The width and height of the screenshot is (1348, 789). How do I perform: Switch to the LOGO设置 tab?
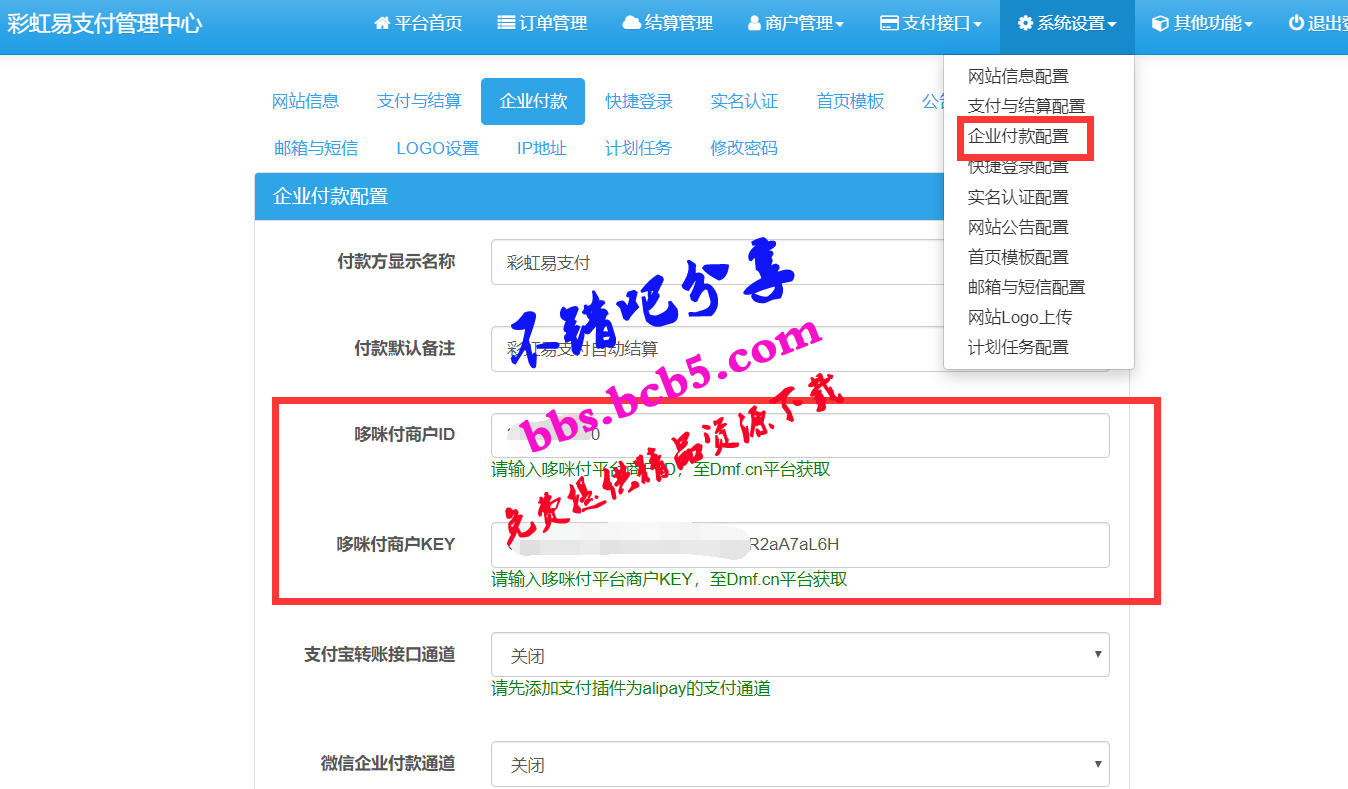[x=438, y=148]
